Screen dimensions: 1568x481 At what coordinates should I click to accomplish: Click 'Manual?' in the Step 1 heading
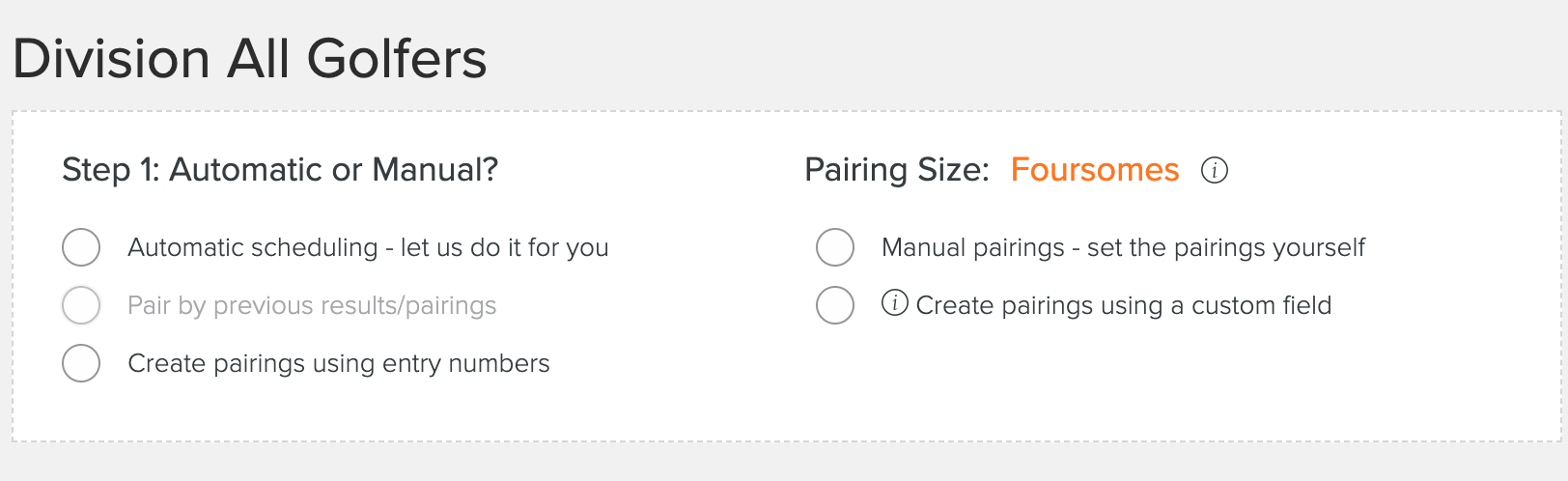click(434, 170)
